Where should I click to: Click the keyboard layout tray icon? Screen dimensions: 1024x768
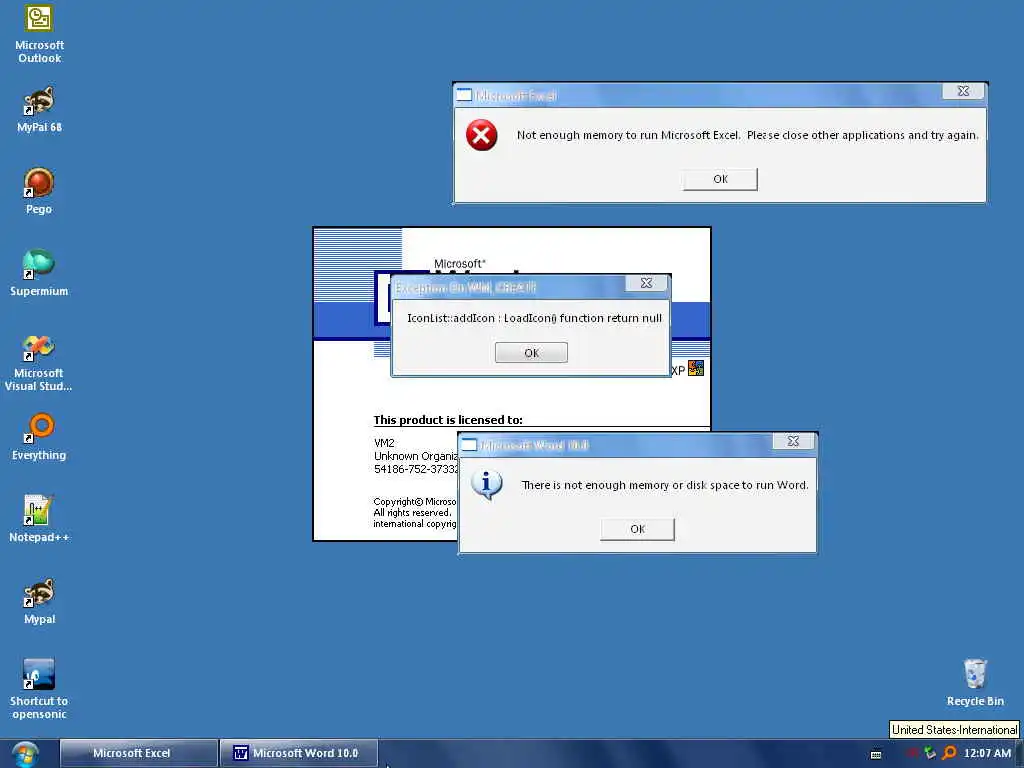click(x=876, y=754)
